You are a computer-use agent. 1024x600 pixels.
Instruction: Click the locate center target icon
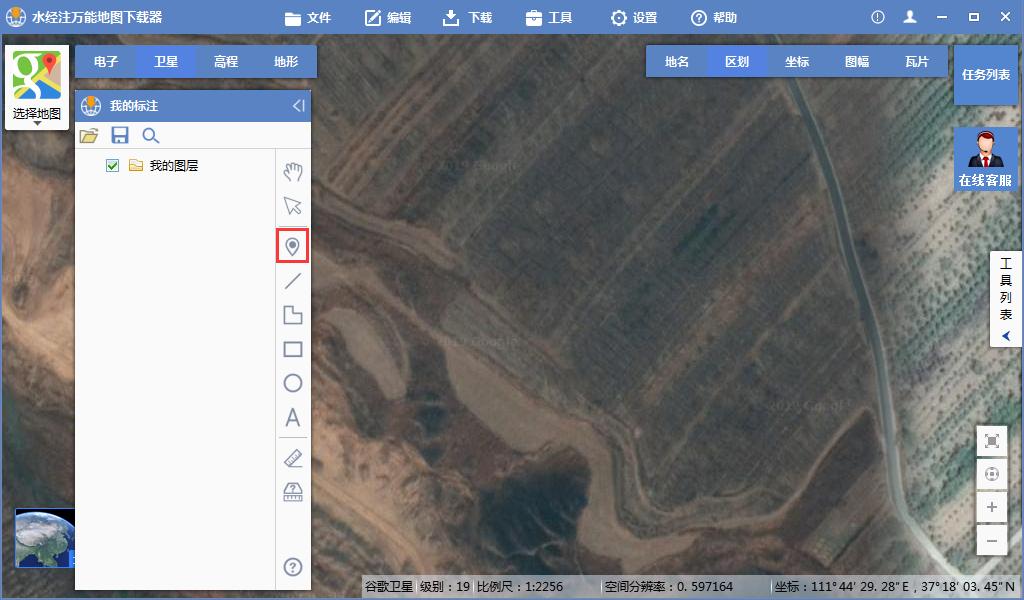(x=991, y=474)
